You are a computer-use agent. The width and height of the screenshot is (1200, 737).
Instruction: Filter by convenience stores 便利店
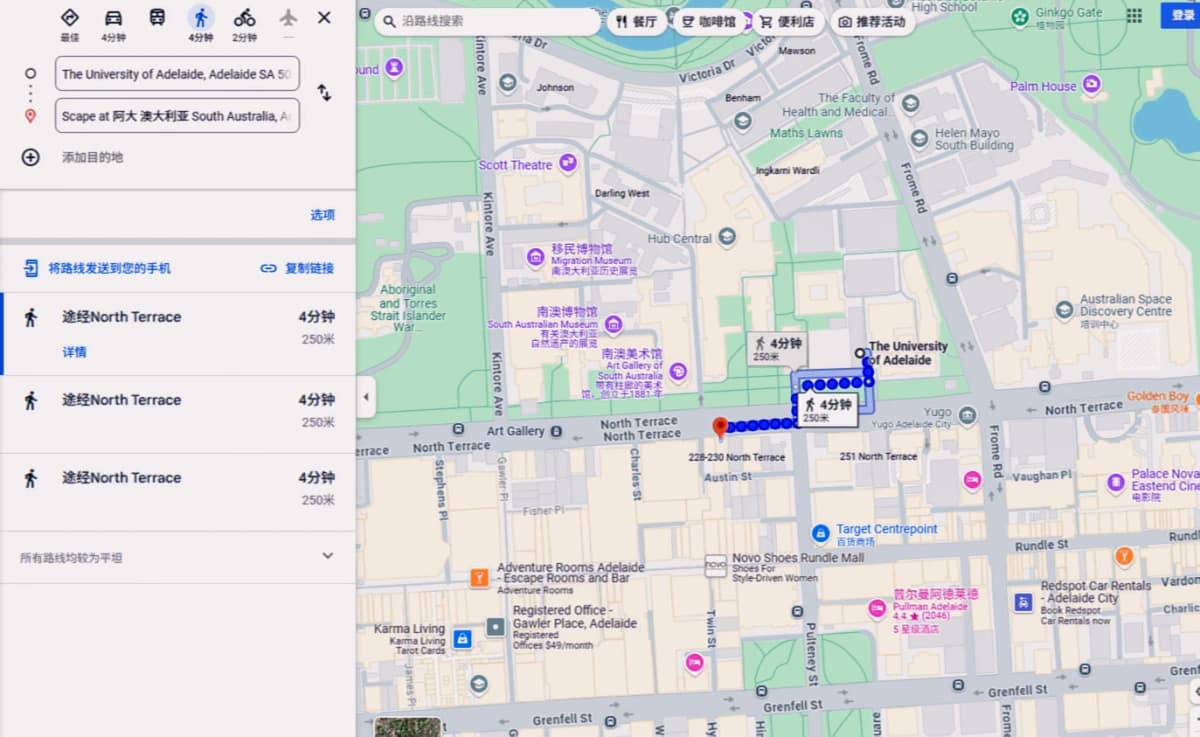(x=786, y=21)
